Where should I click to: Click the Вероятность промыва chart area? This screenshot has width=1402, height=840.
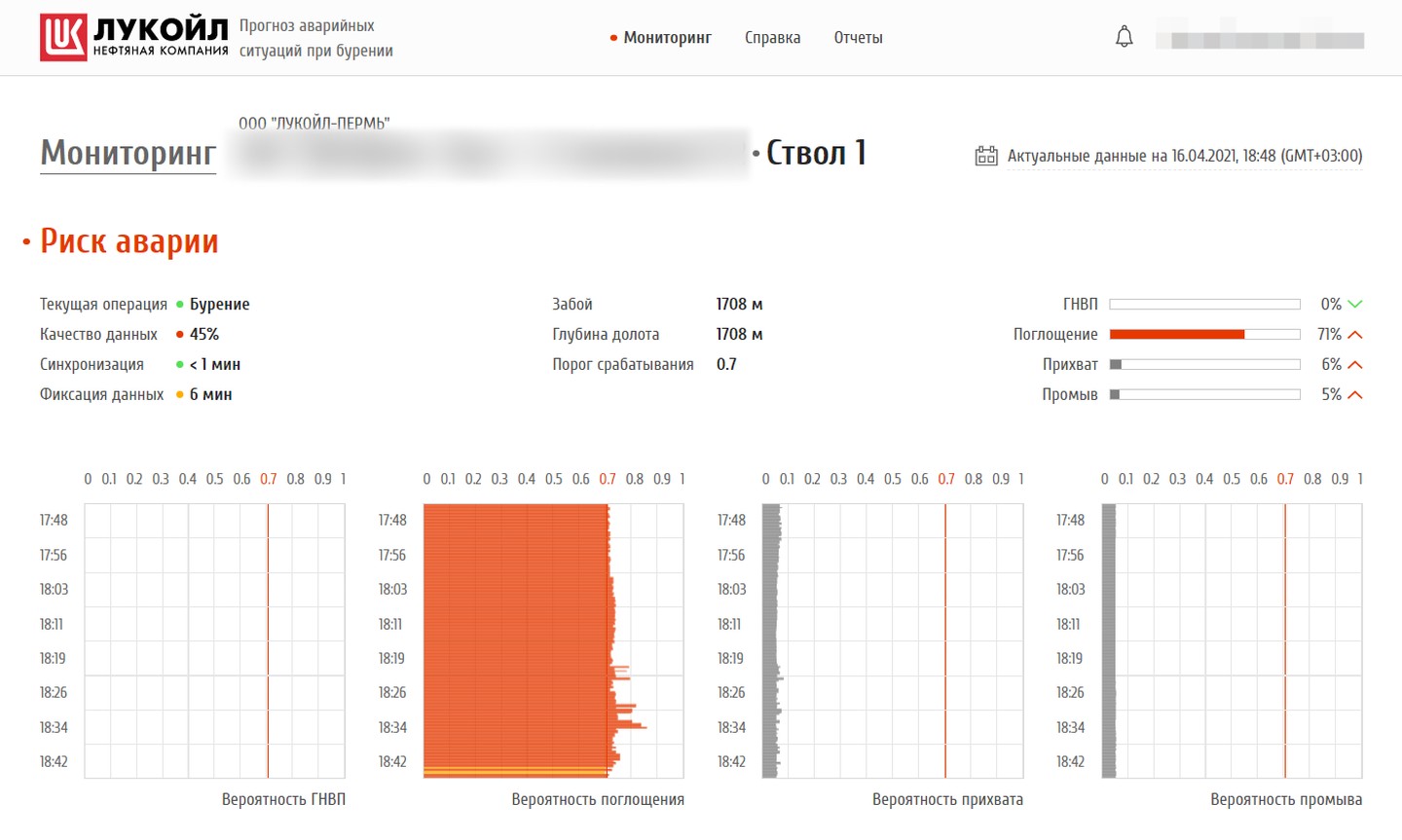[1232, 640]
